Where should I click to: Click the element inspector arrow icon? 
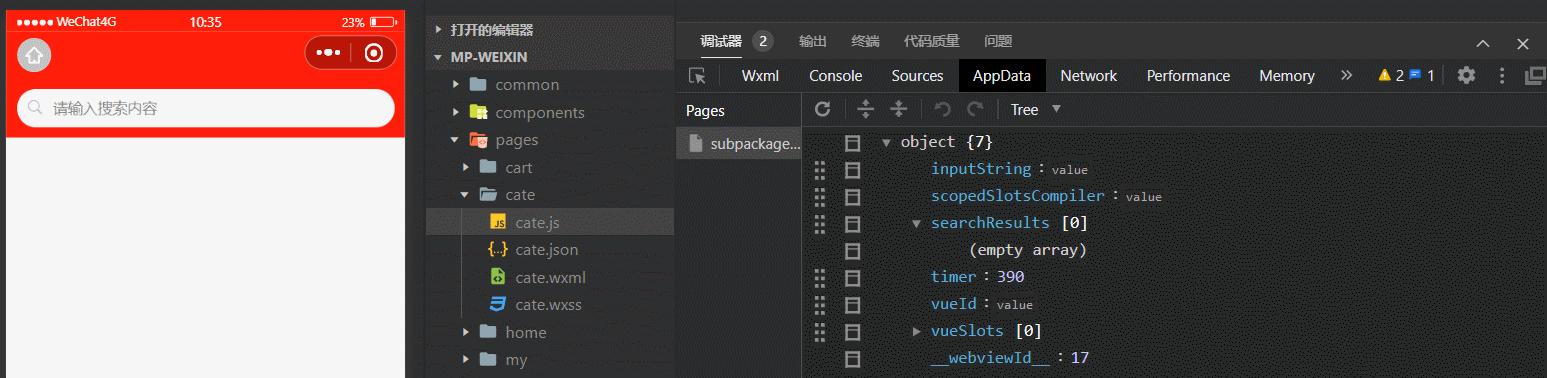point(698,76)
